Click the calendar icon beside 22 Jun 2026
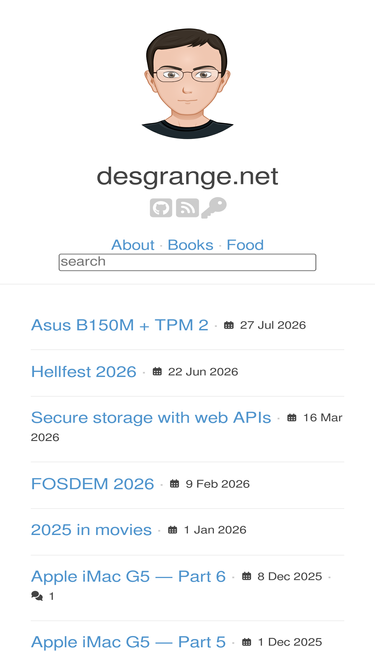375x667 pixels. (157, 372)
